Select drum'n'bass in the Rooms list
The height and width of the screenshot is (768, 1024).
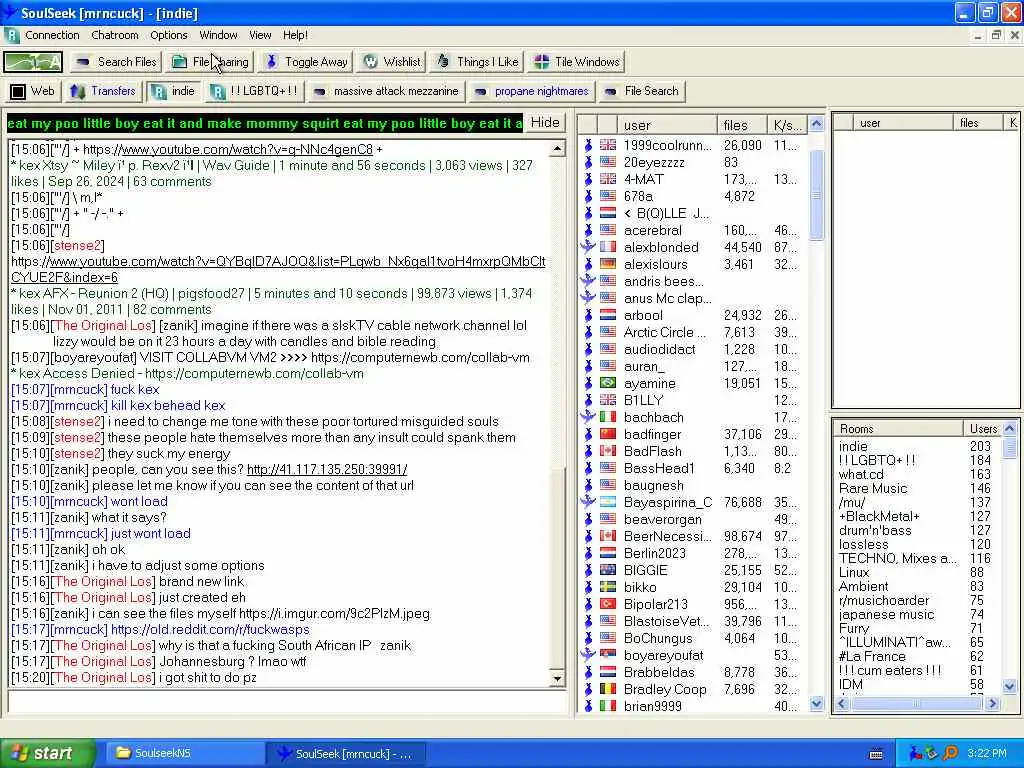pos(875,530)
